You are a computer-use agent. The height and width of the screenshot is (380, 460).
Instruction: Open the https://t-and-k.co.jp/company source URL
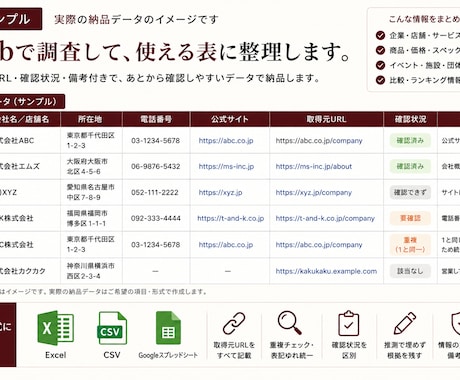click(x=325, y=218)
